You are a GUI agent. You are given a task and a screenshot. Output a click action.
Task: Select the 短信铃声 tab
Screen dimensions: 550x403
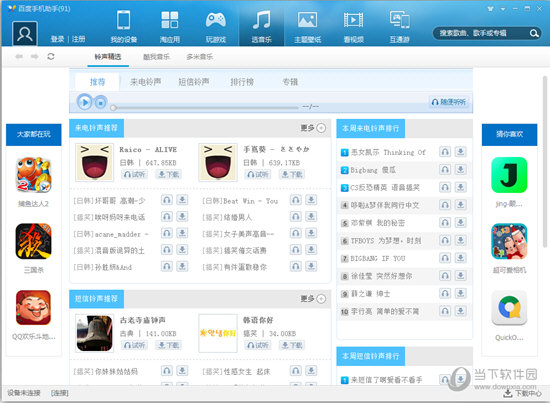[x=194, y=82]
